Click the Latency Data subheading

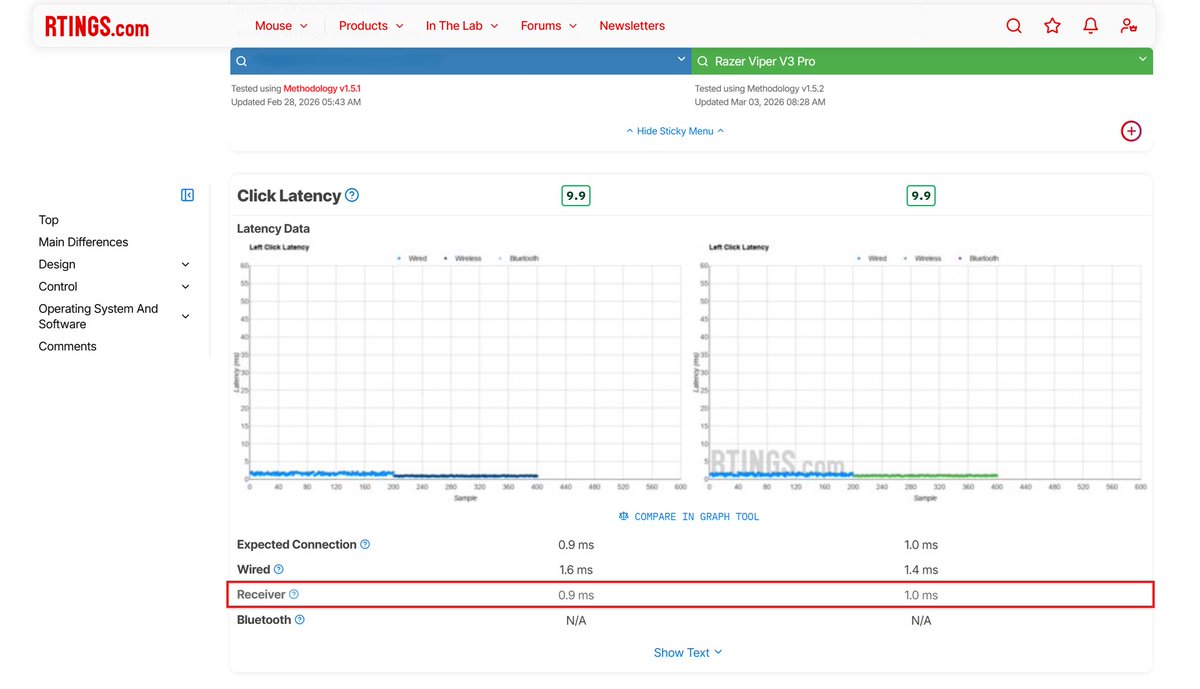coord(273,229)
